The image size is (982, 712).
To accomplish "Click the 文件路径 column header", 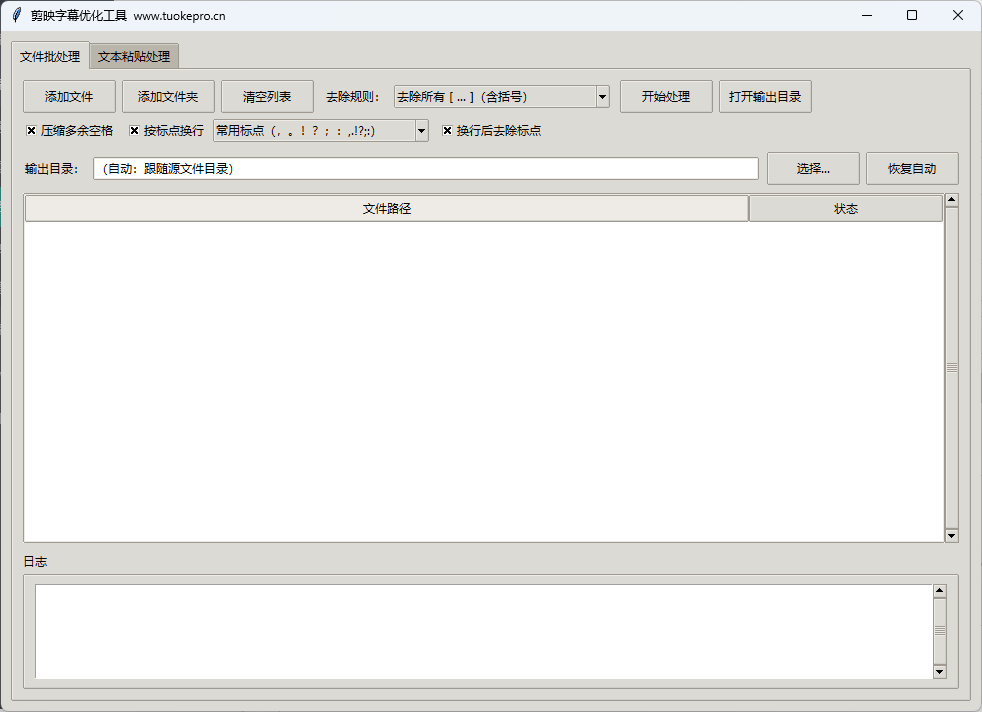I will pyautogui.click(x=386, y=209).
